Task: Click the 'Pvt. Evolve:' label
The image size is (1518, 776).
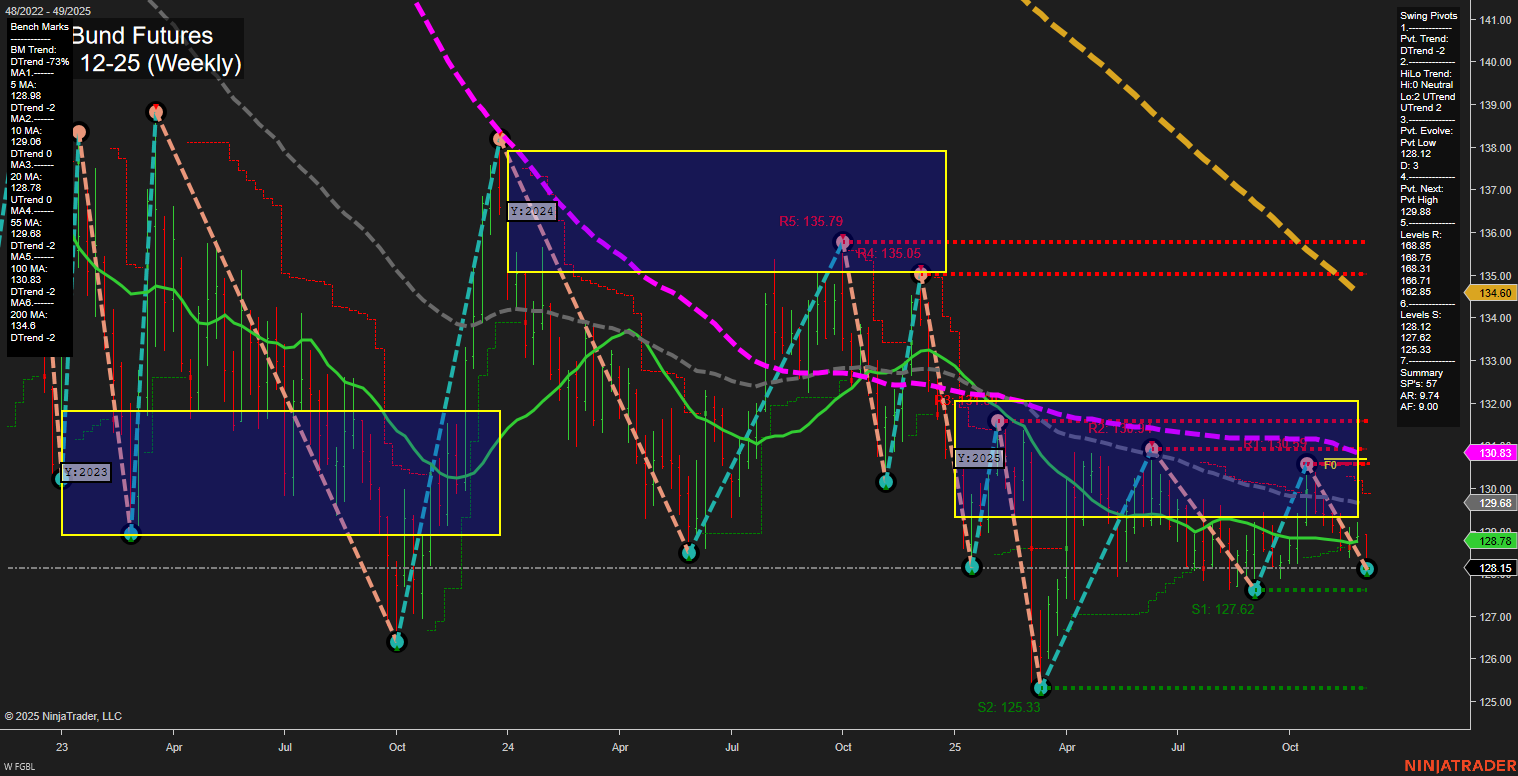Action: tap(1426, 131)
